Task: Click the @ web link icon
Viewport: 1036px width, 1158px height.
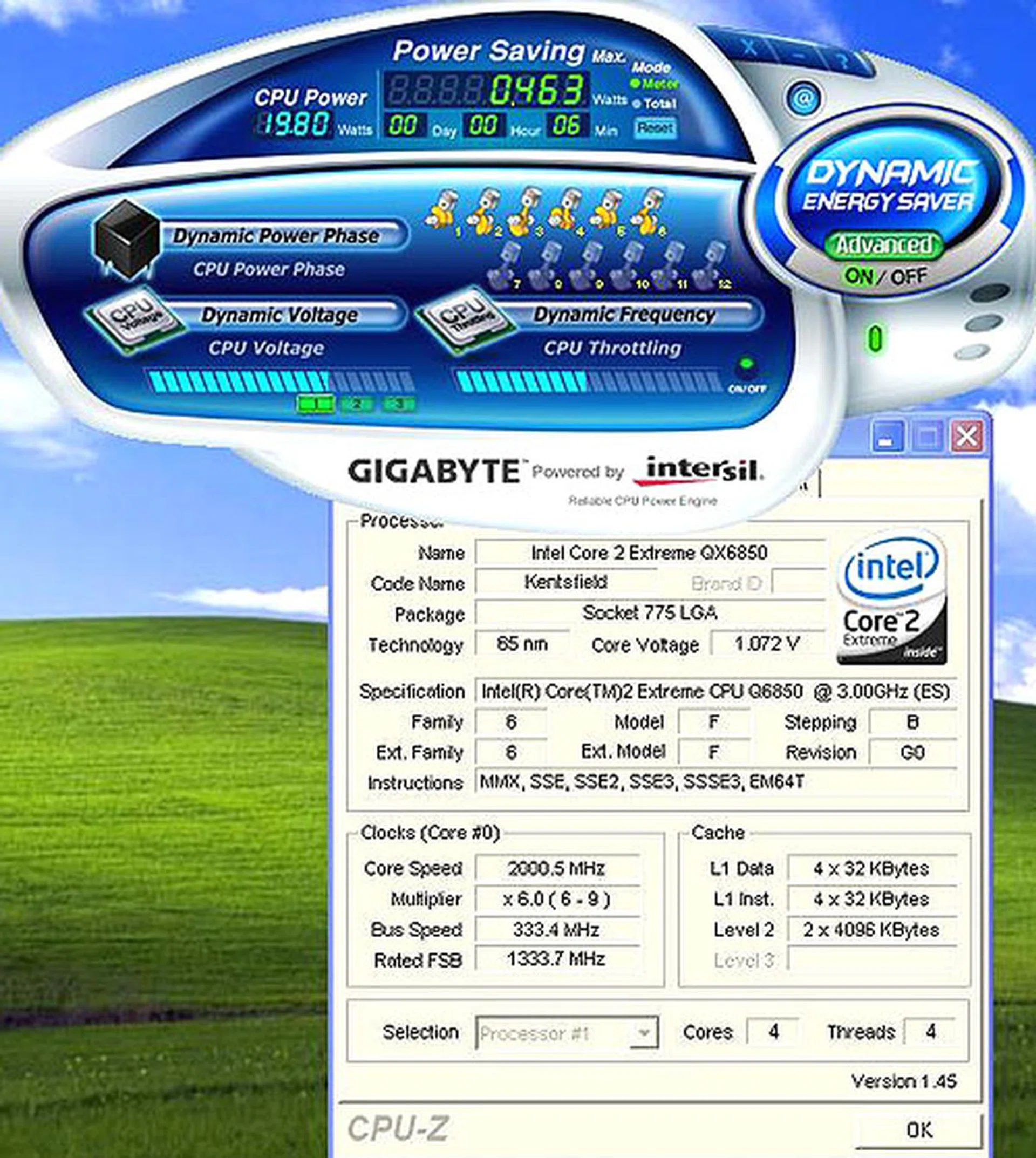Action: (803, 98)
